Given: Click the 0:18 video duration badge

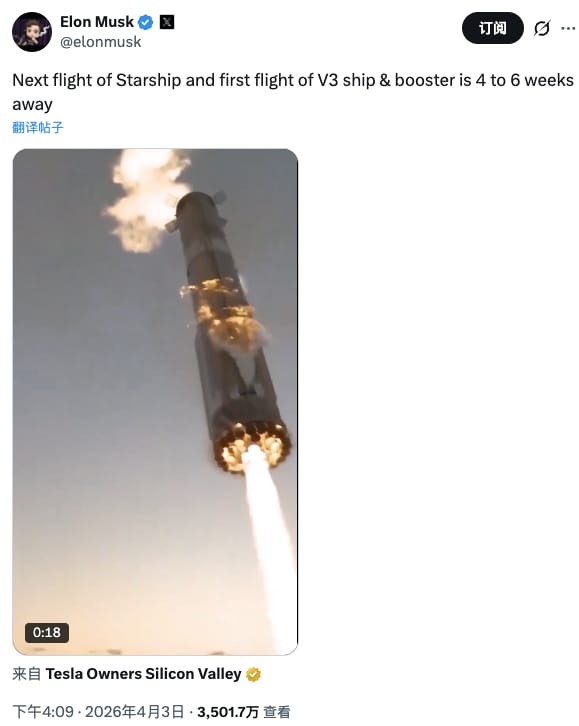Looking at the screenshot, I should click(x=47, y=632).
